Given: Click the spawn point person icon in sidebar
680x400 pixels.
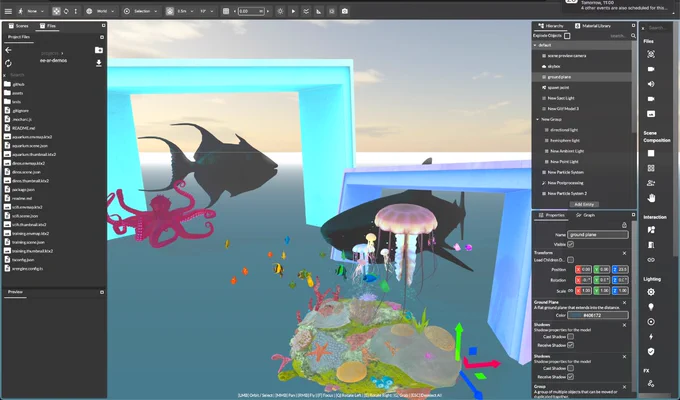Looking at the screenshot, I should (x=651, y=183).
